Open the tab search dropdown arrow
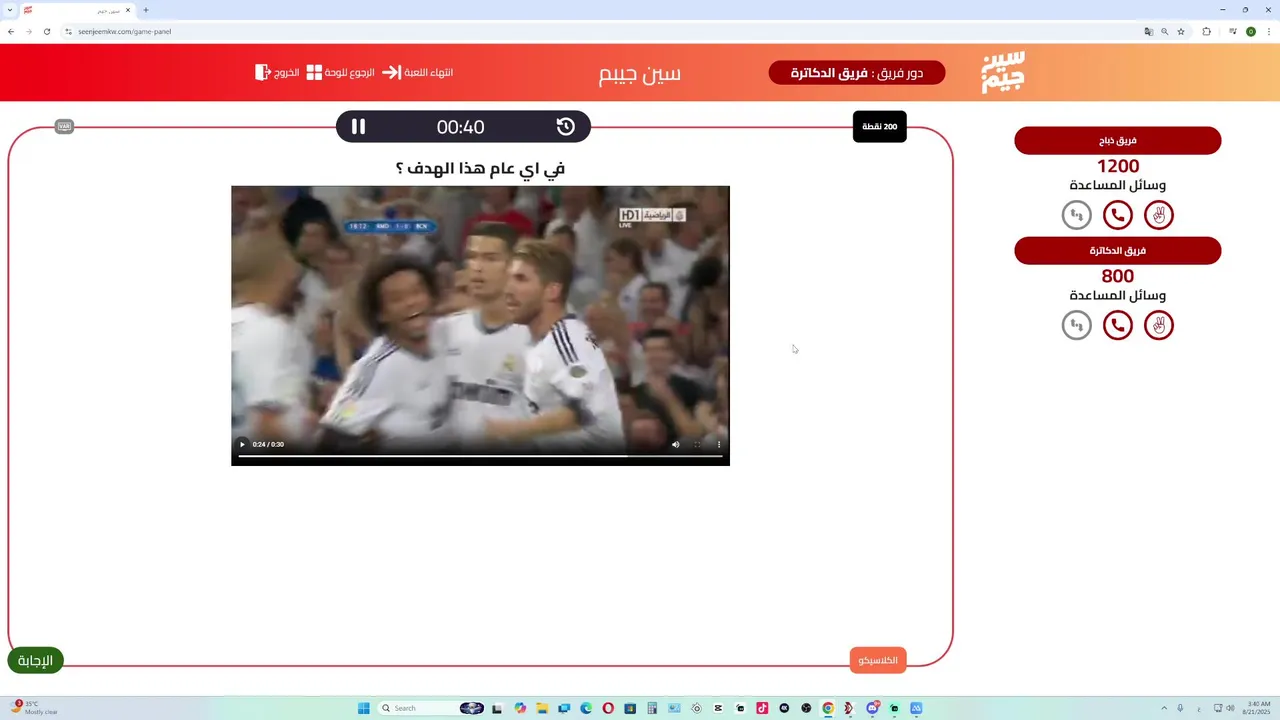Image resolution: width=1280 pixels, height=720 pixels. (9, 10)
